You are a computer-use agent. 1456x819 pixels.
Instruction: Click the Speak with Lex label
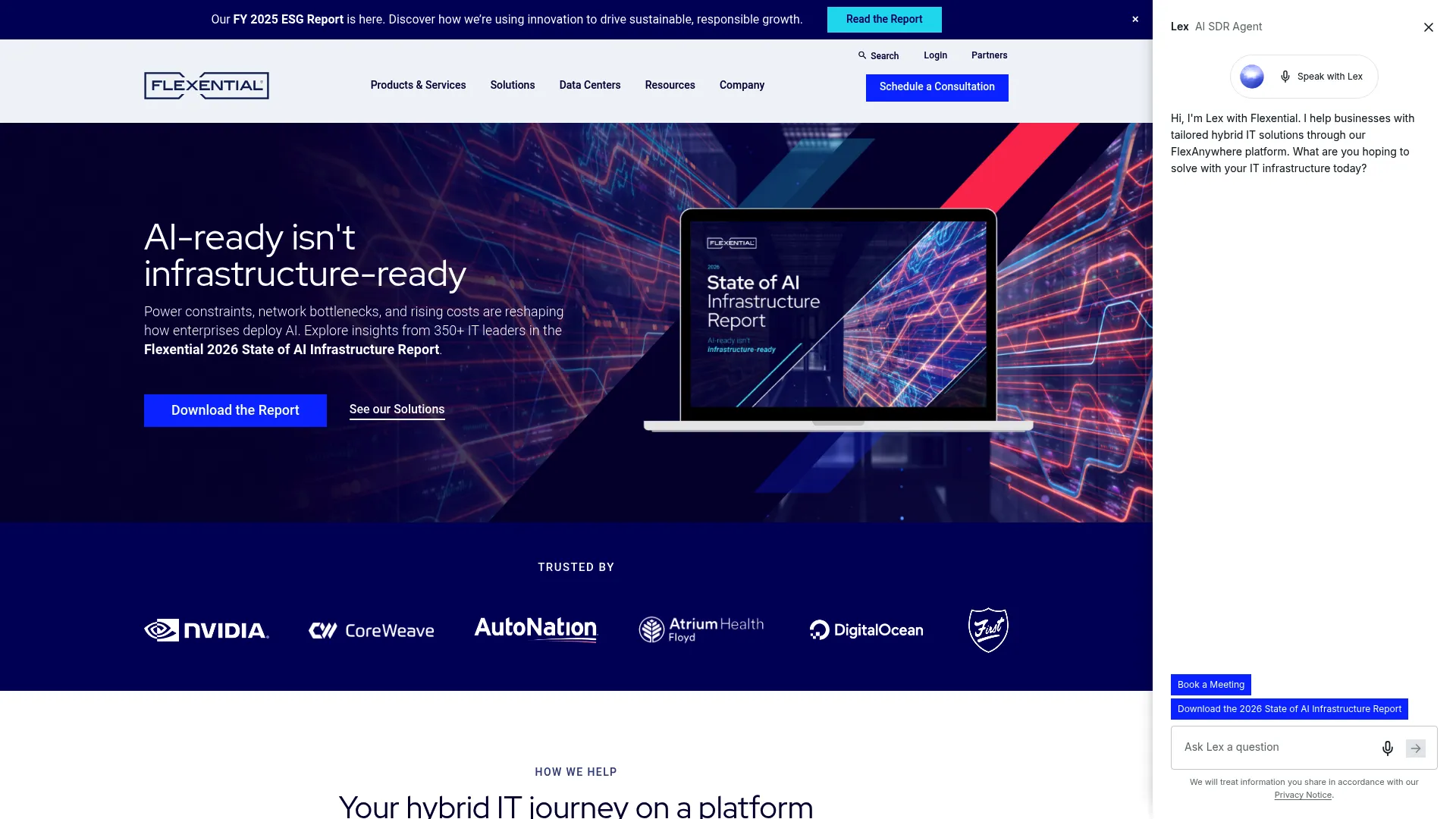[1329, 77]
